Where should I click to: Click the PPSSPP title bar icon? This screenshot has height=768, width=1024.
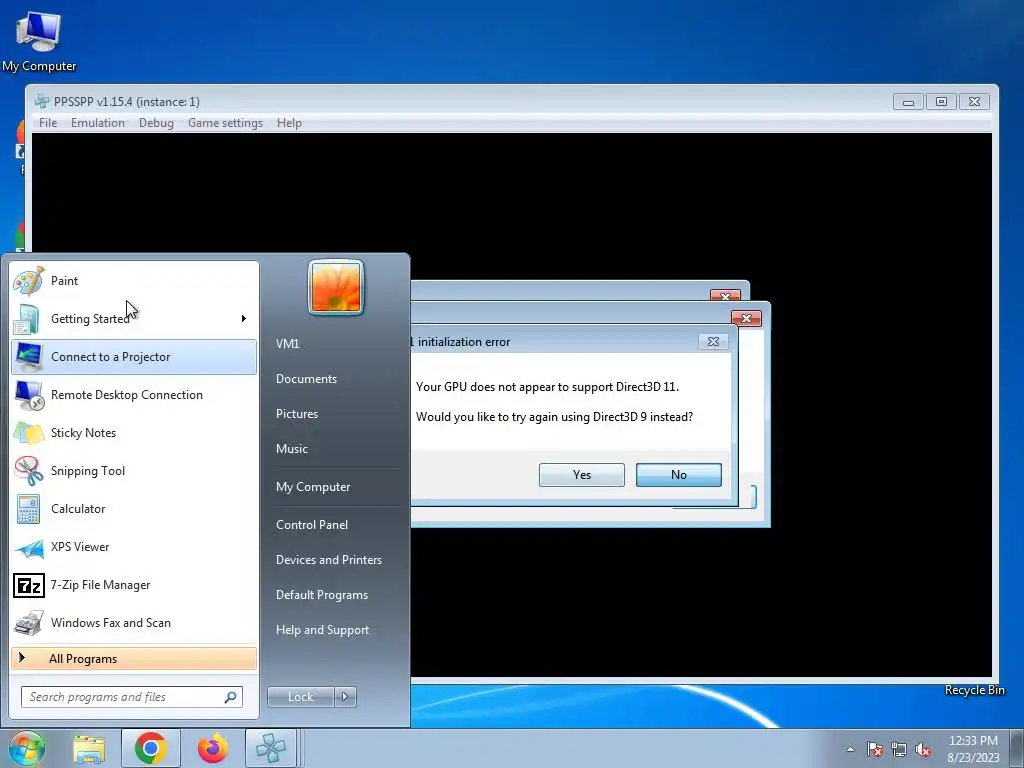point(42,101)
